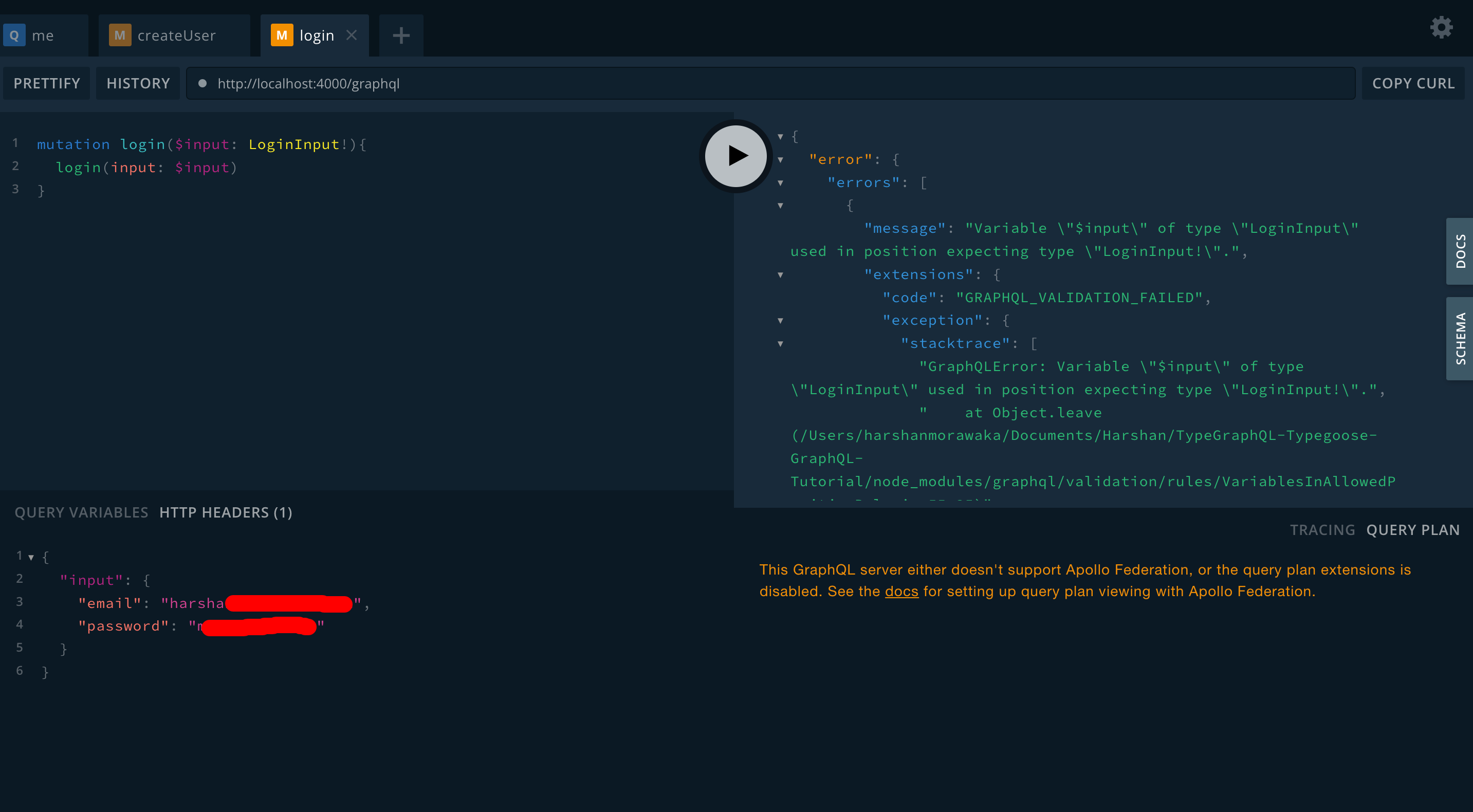
Task: Collapse the "stacktrace" array in response
Action: (x=781, y=344)
